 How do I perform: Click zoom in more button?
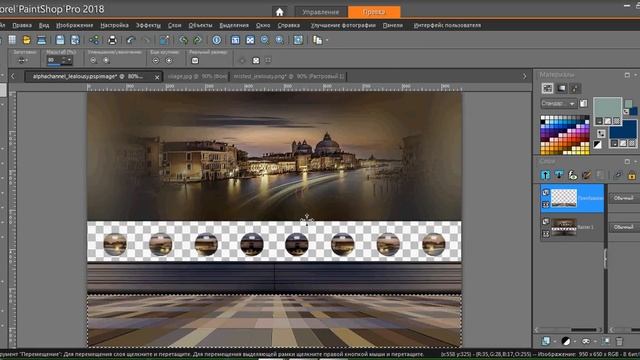click(169, 60)
